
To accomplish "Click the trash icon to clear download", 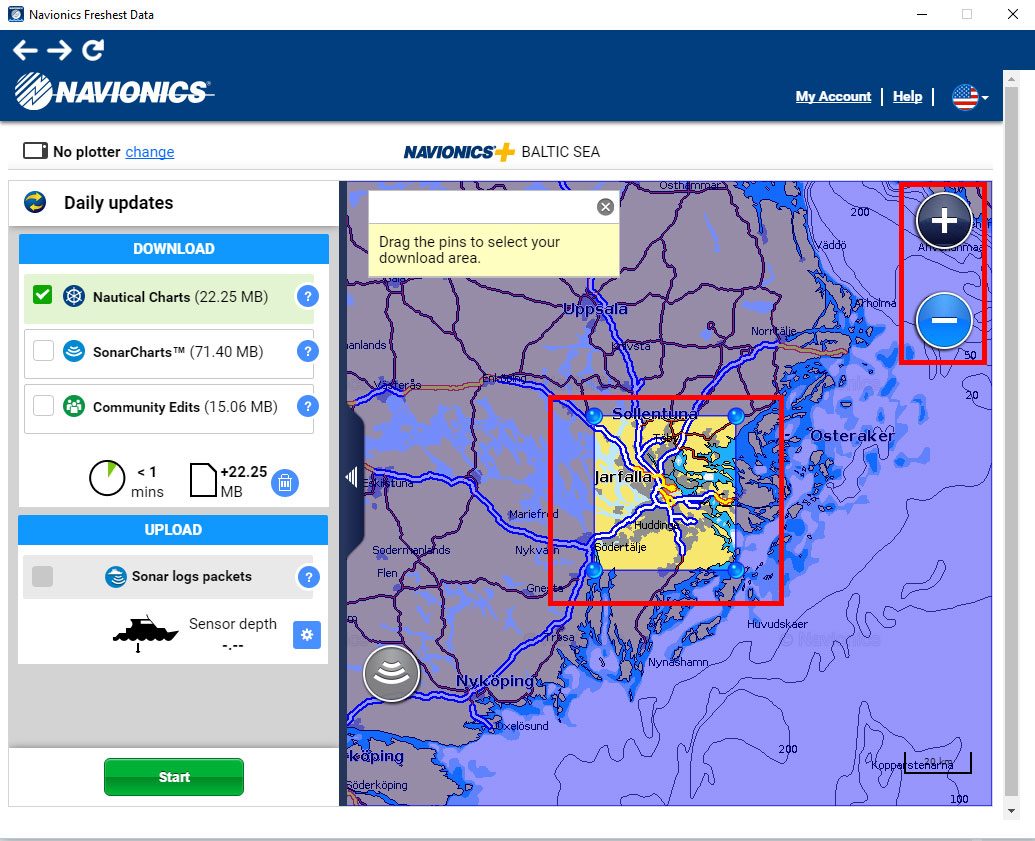I will 285,483.
